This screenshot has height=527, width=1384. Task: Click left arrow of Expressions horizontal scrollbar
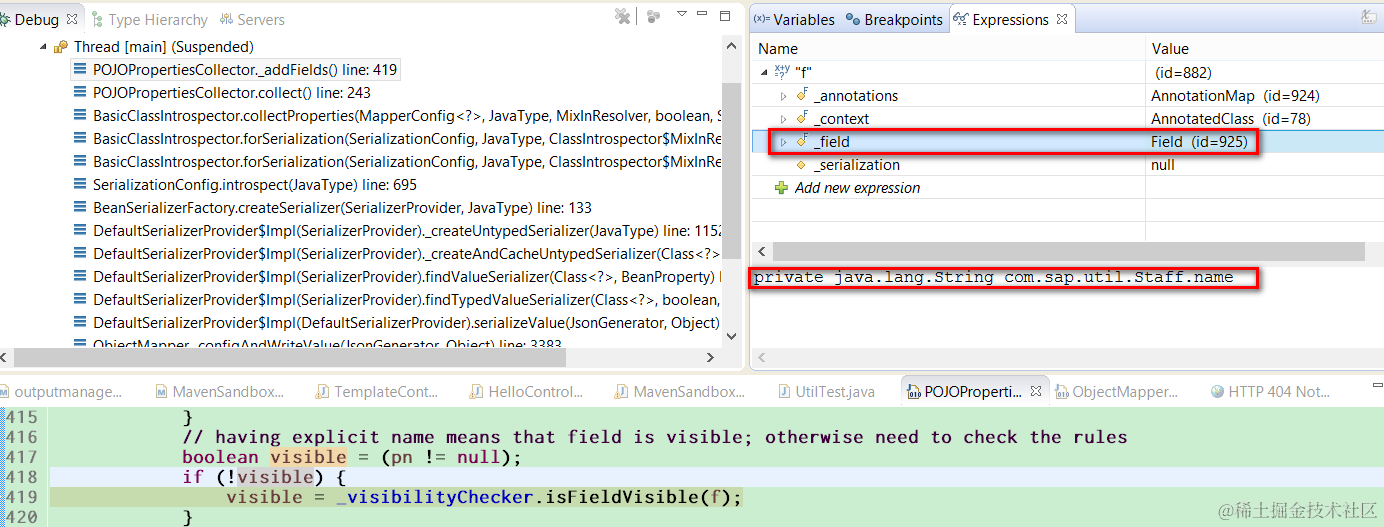click(762, 252)
